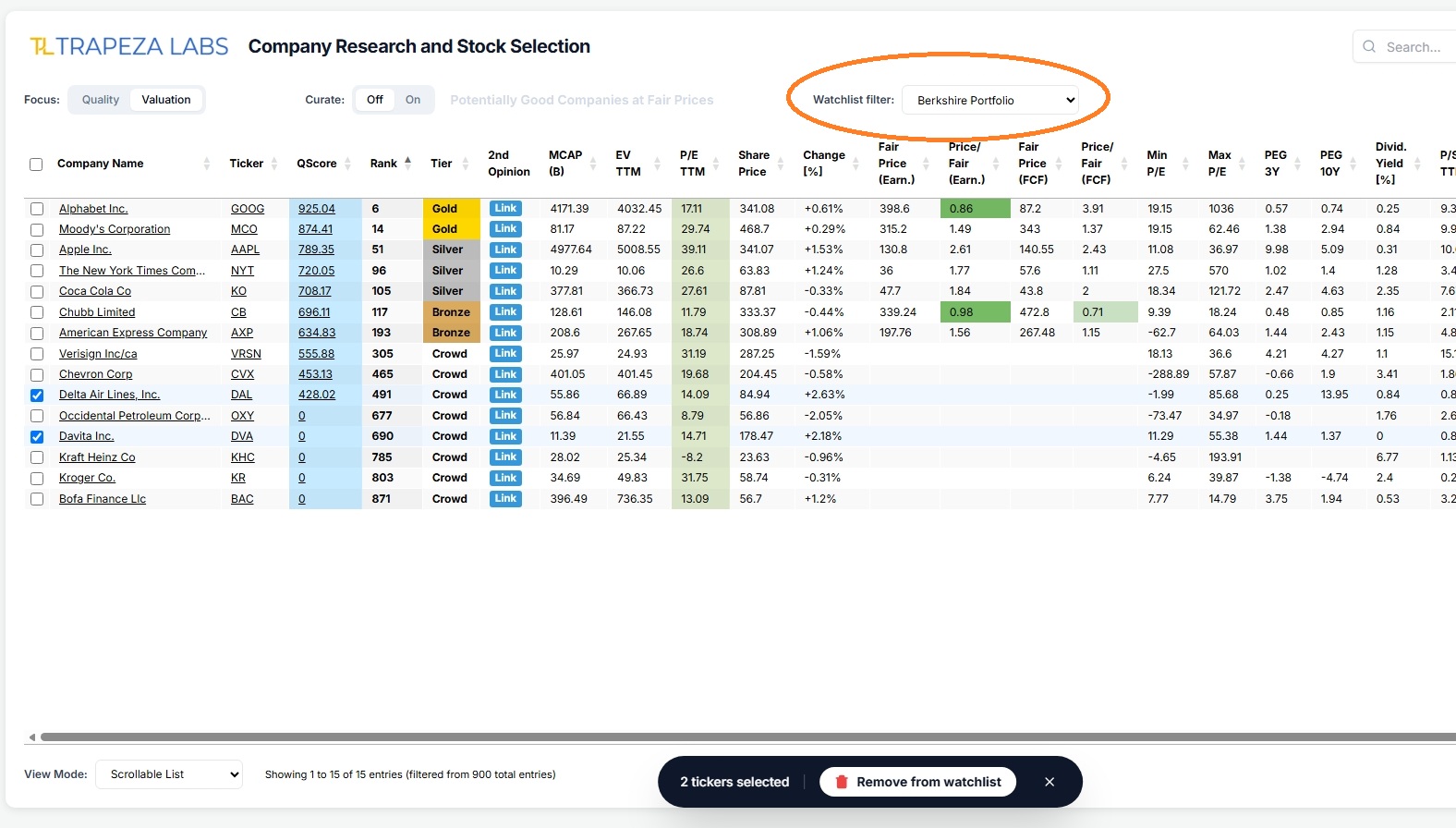
Task: Sort by MCAP (B) column arrows
Action: point(592,164)
